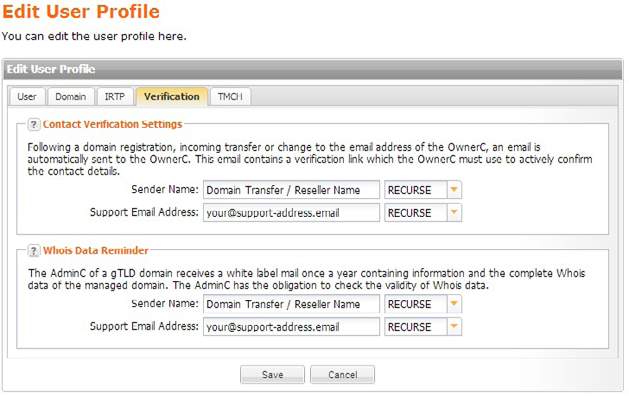Screen dimensions: 629x396
Task: Save the user profile
Action: pyautogui.click(x=272, y=374)
